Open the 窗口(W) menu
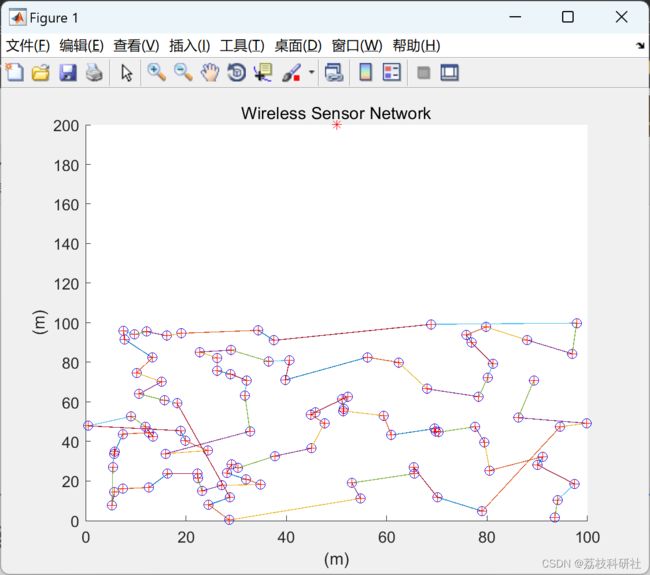650x575 pixels. [357, 46]
